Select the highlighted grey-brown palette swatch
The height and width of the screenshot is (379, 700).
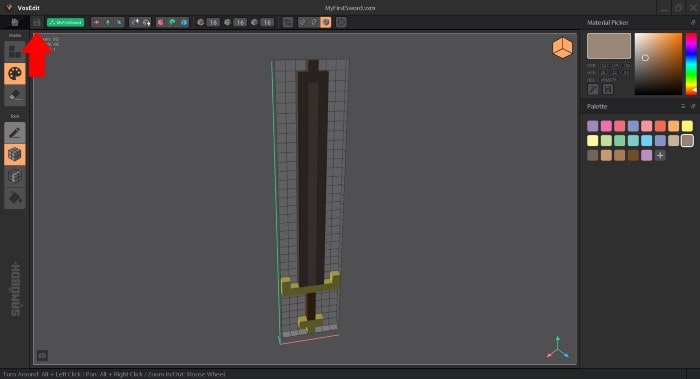pos(687,141)
